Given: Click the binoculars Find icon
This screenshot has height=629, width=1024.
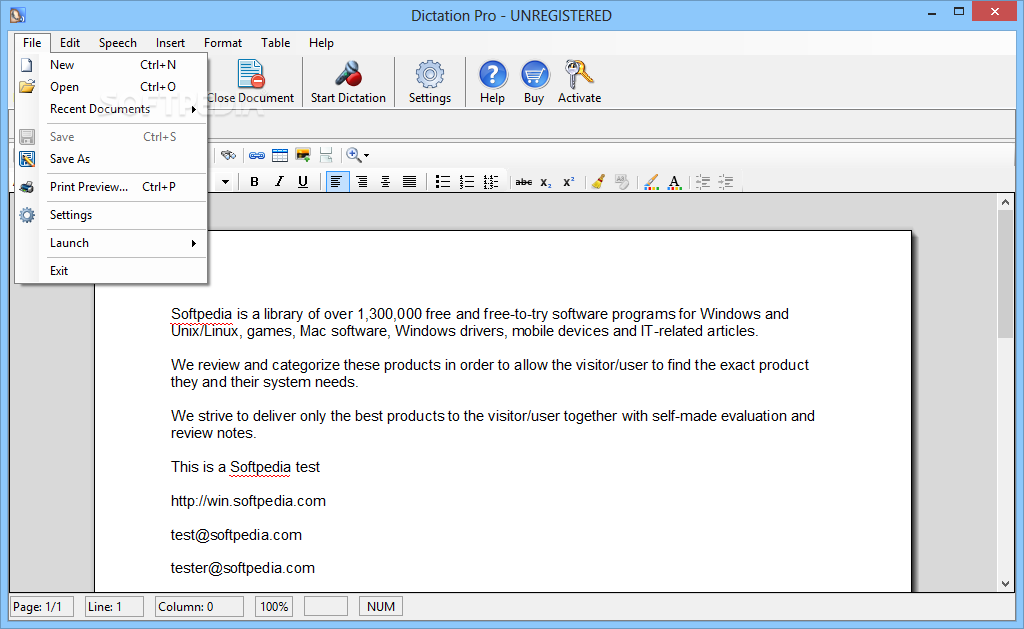Looking at the screenshot, I should [x=228, y=155].
